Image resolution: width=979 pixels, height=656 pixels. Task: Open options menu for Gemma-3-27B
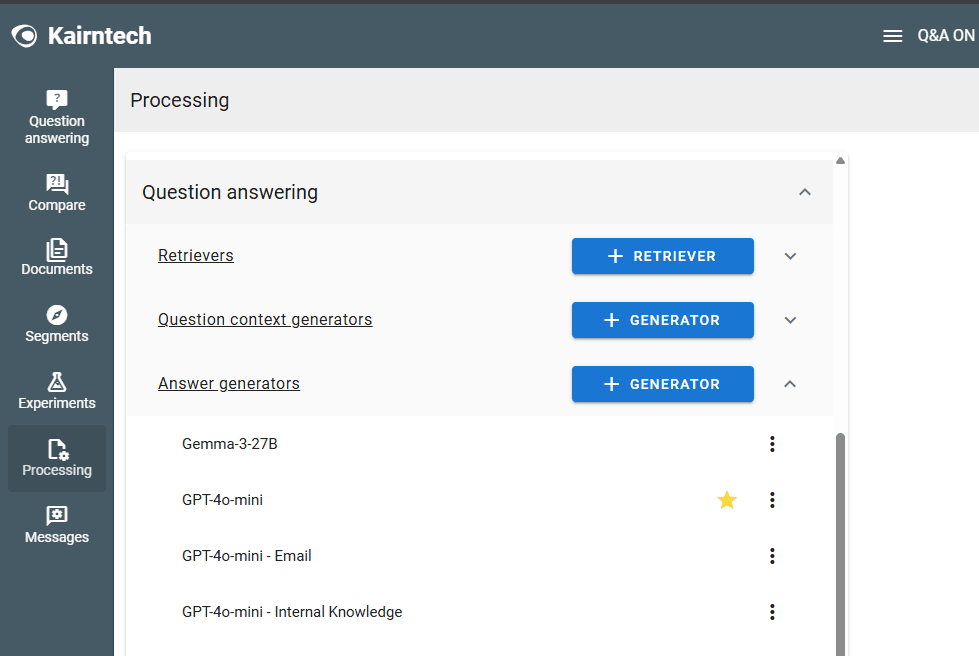coord(772,444)
